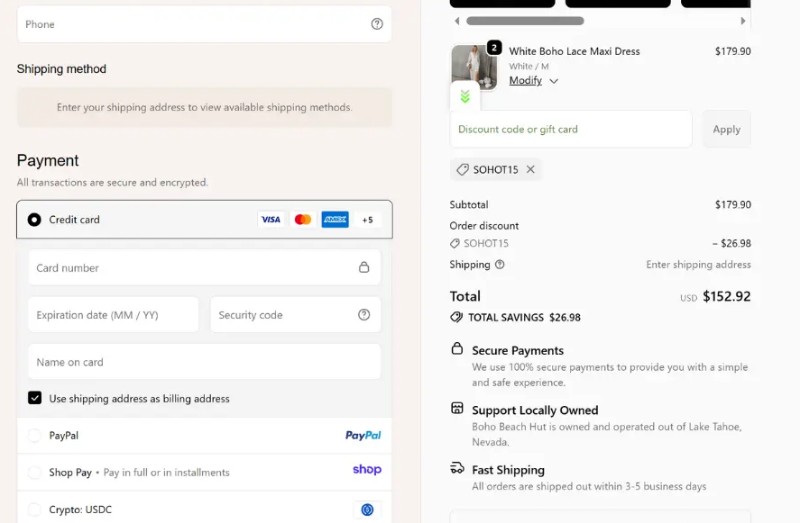Select the Credit card payment option
Viewport: 800px width, 523px height.
34,219
